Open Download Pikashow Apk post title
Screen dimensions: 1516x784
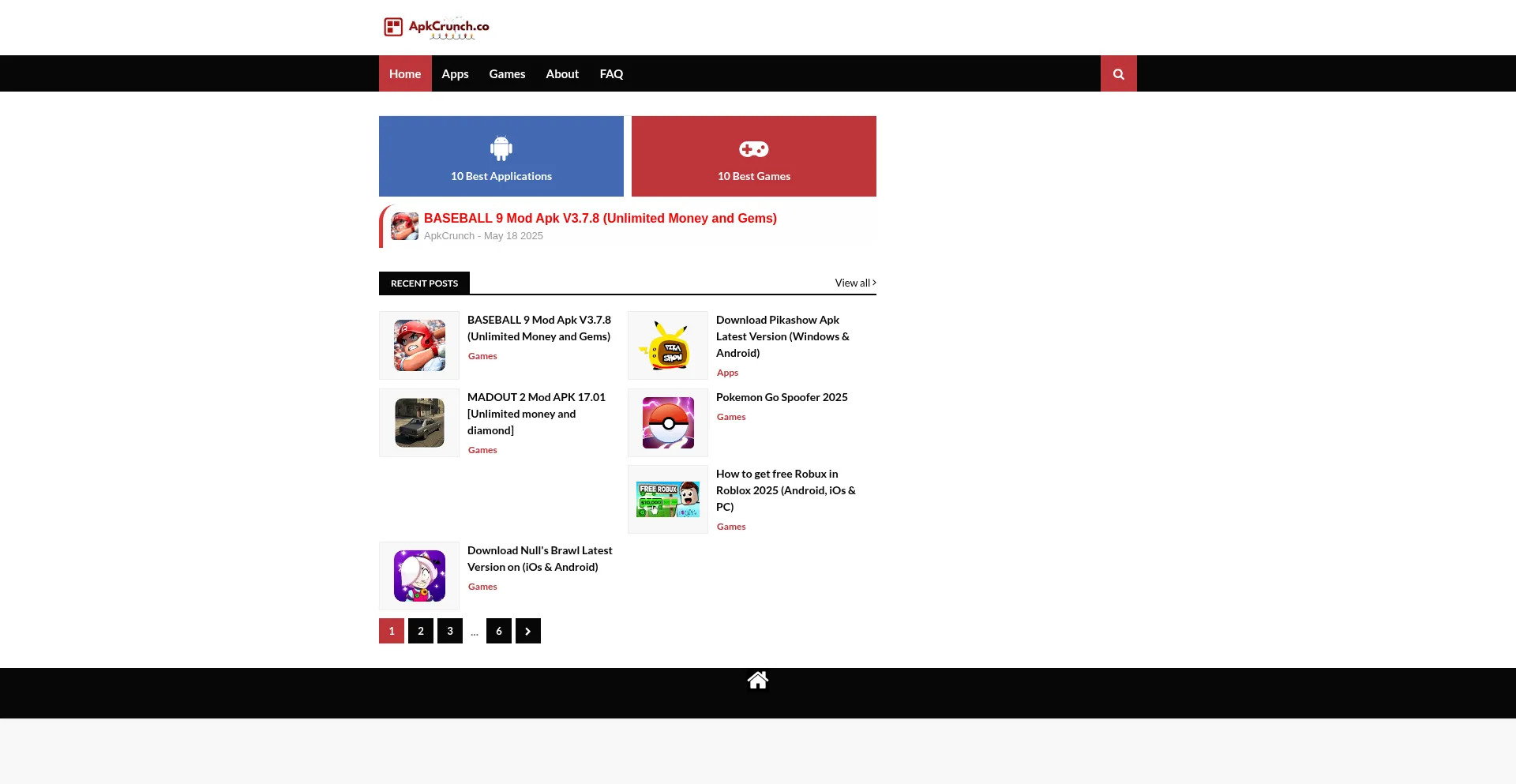(x=782, y=336)
